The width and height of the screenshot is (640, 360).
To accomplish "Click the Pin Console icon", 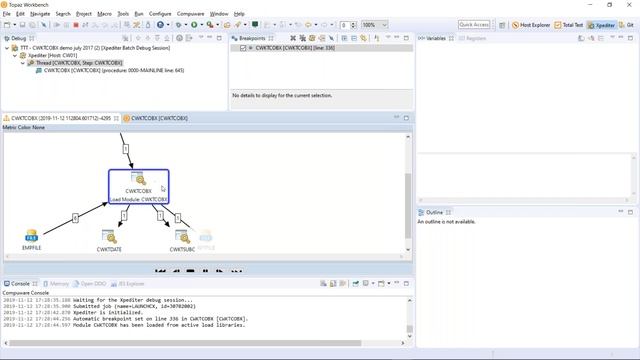I will tap(356, 283).
